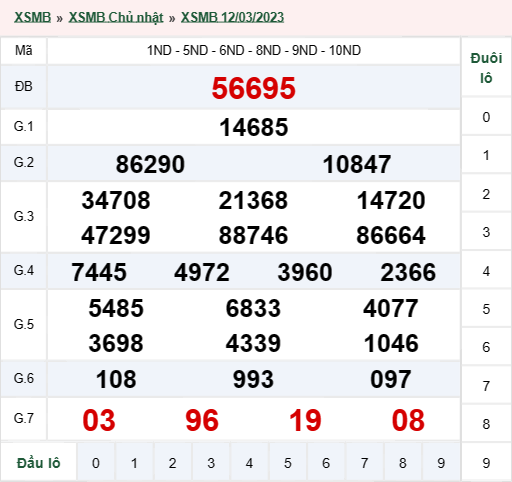
Task: Select Đầu lô digit 8
Action: point(403,463)
